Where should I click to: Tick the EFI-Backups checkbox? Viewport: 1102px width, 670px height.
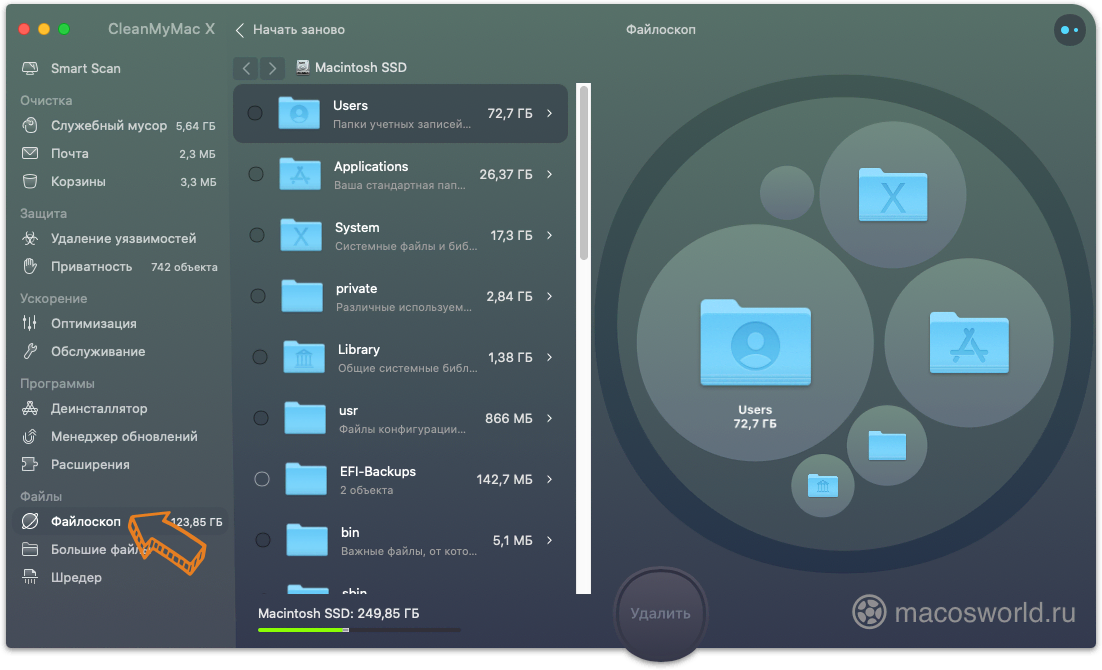(261, 479)
